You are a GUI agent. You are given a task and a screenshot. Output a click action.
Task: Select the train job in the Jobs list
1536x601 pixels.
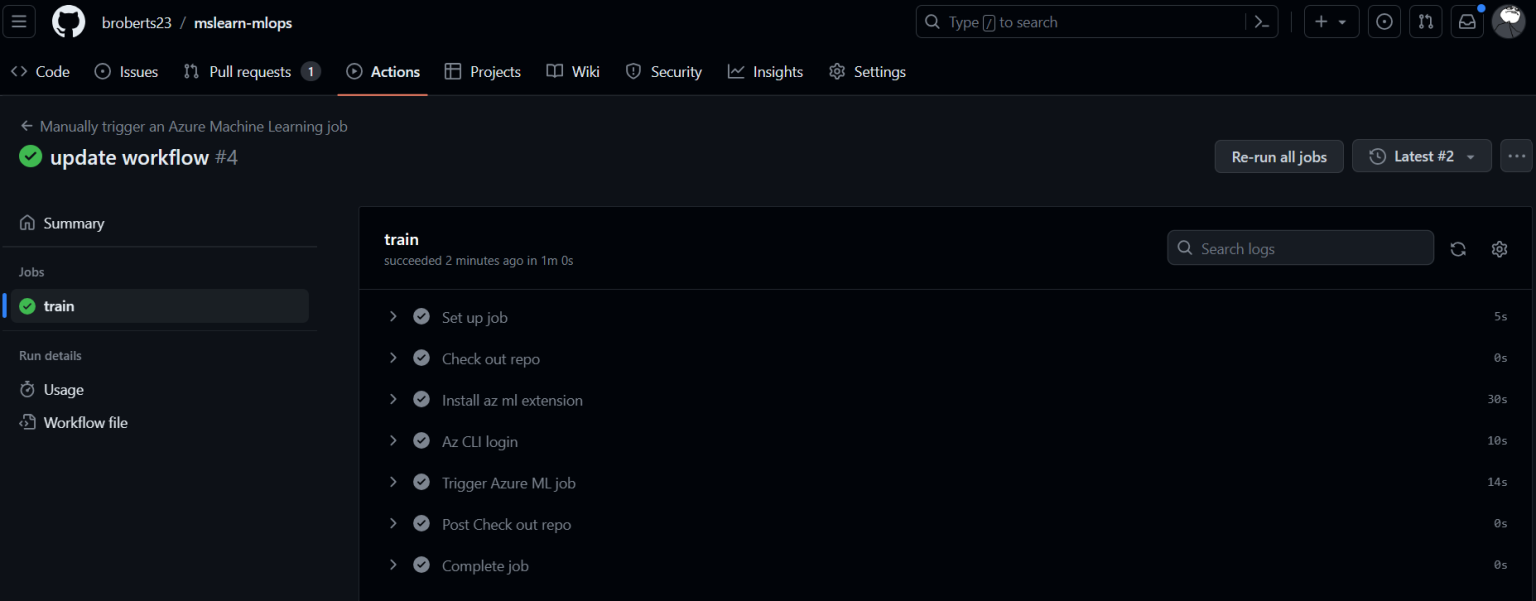pos(58,306)
